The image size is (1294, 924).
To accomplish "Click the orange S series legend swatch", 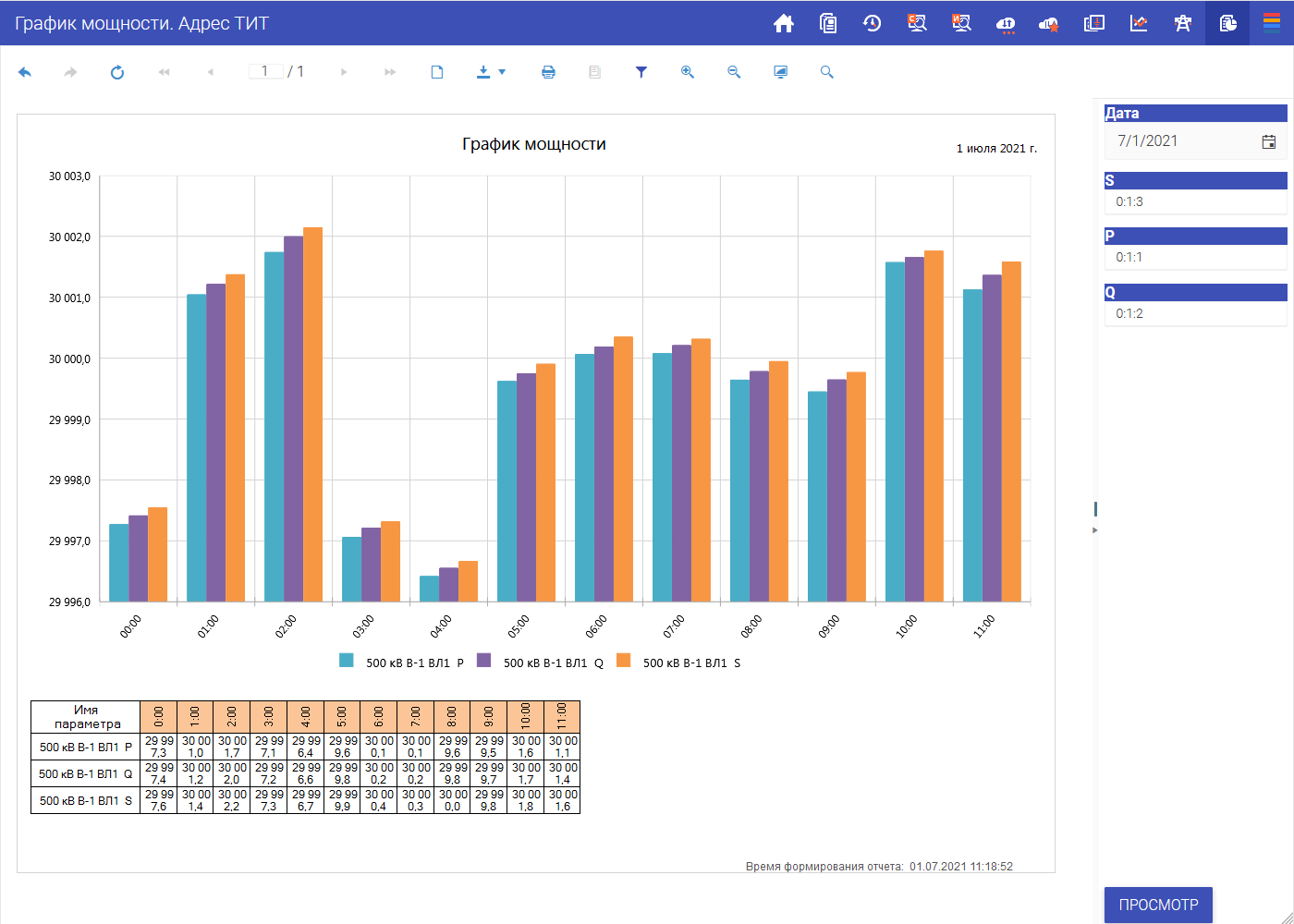I will click(624, 661).
